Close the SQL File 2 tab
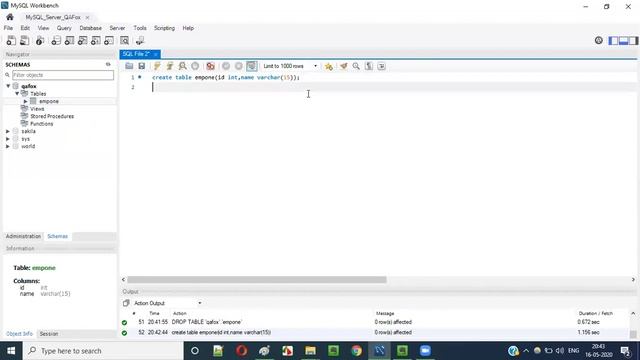This screenshot has height=360, width=640. [x=156, y=54]
